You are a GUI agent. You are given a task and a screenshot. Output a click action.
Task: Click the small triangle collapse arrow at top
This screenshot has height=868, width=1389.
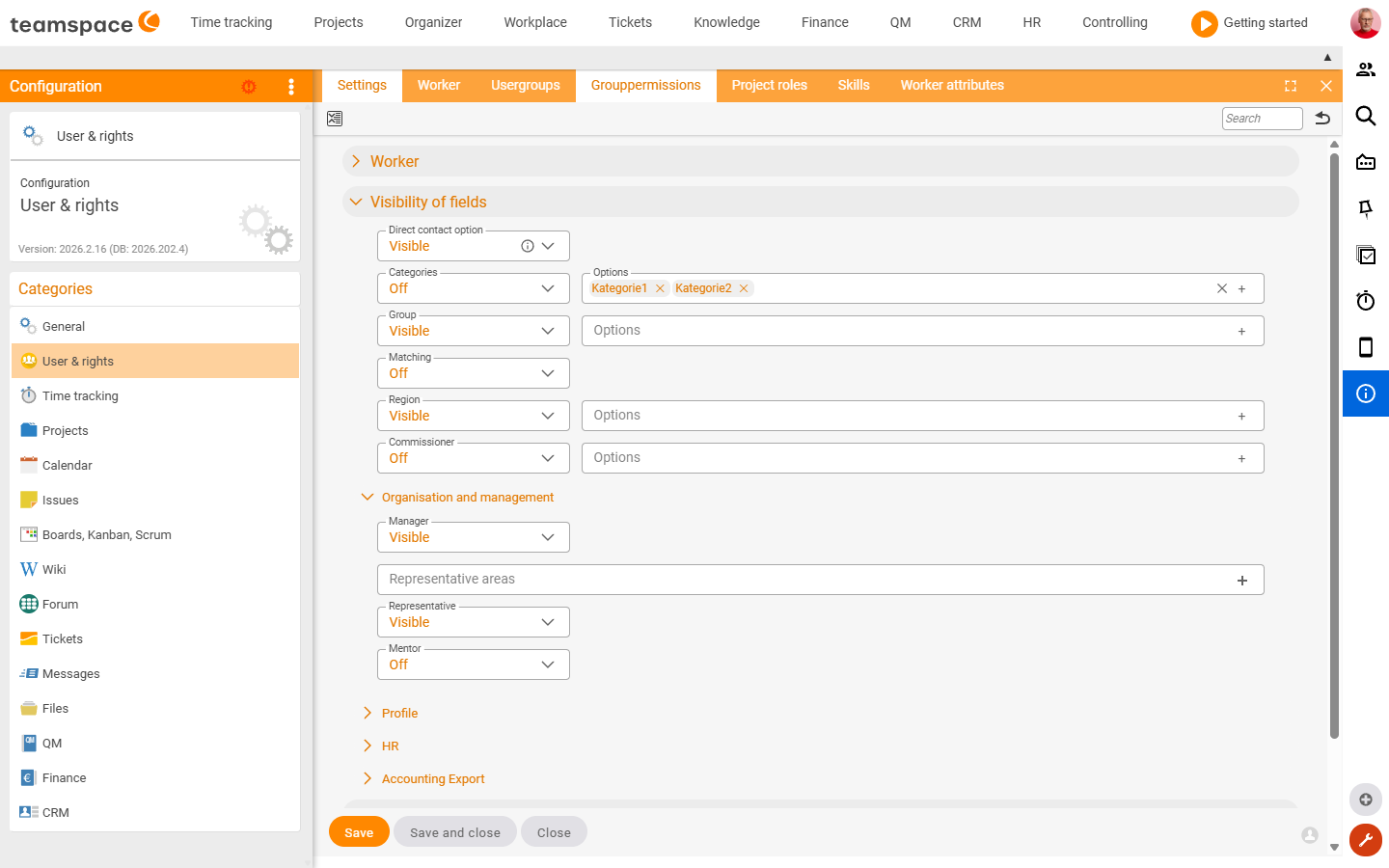tap(1327, 57)
